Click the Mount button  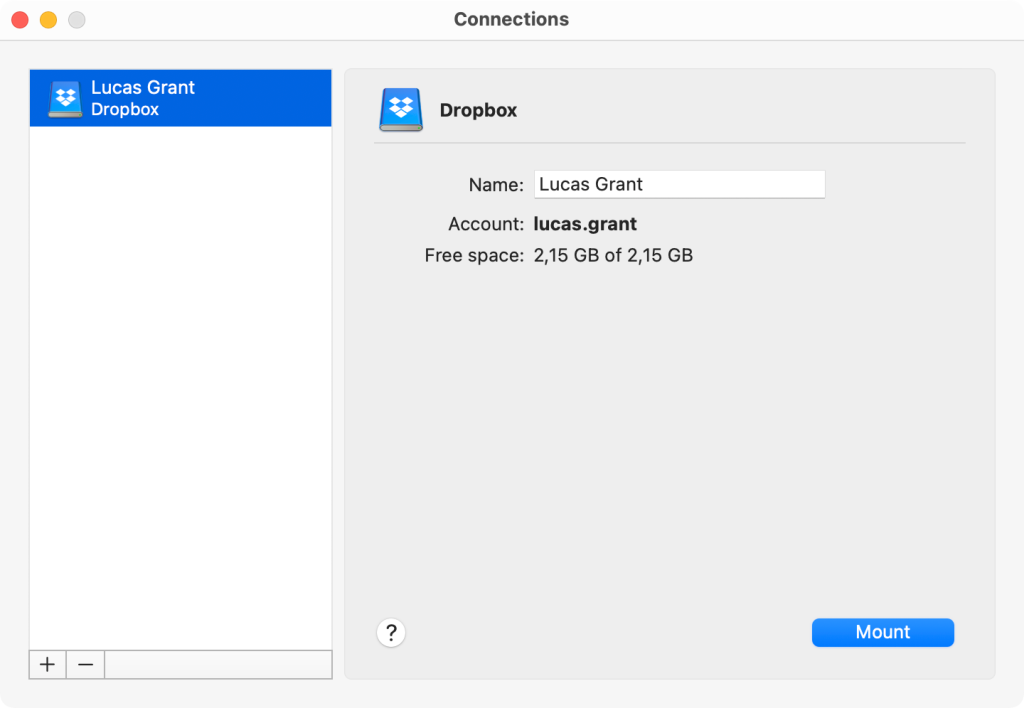pyautogui.click(x=882, y=632)
